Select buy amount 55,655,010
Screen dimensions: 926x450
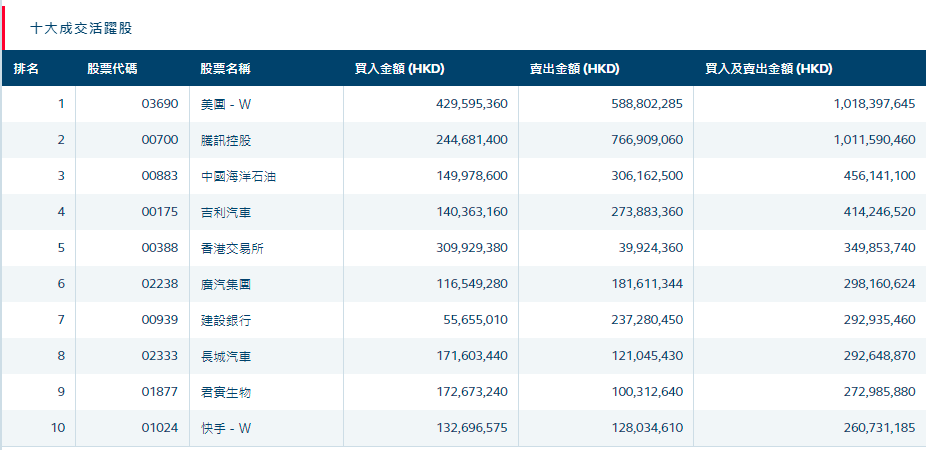click(x=475, y=320)
